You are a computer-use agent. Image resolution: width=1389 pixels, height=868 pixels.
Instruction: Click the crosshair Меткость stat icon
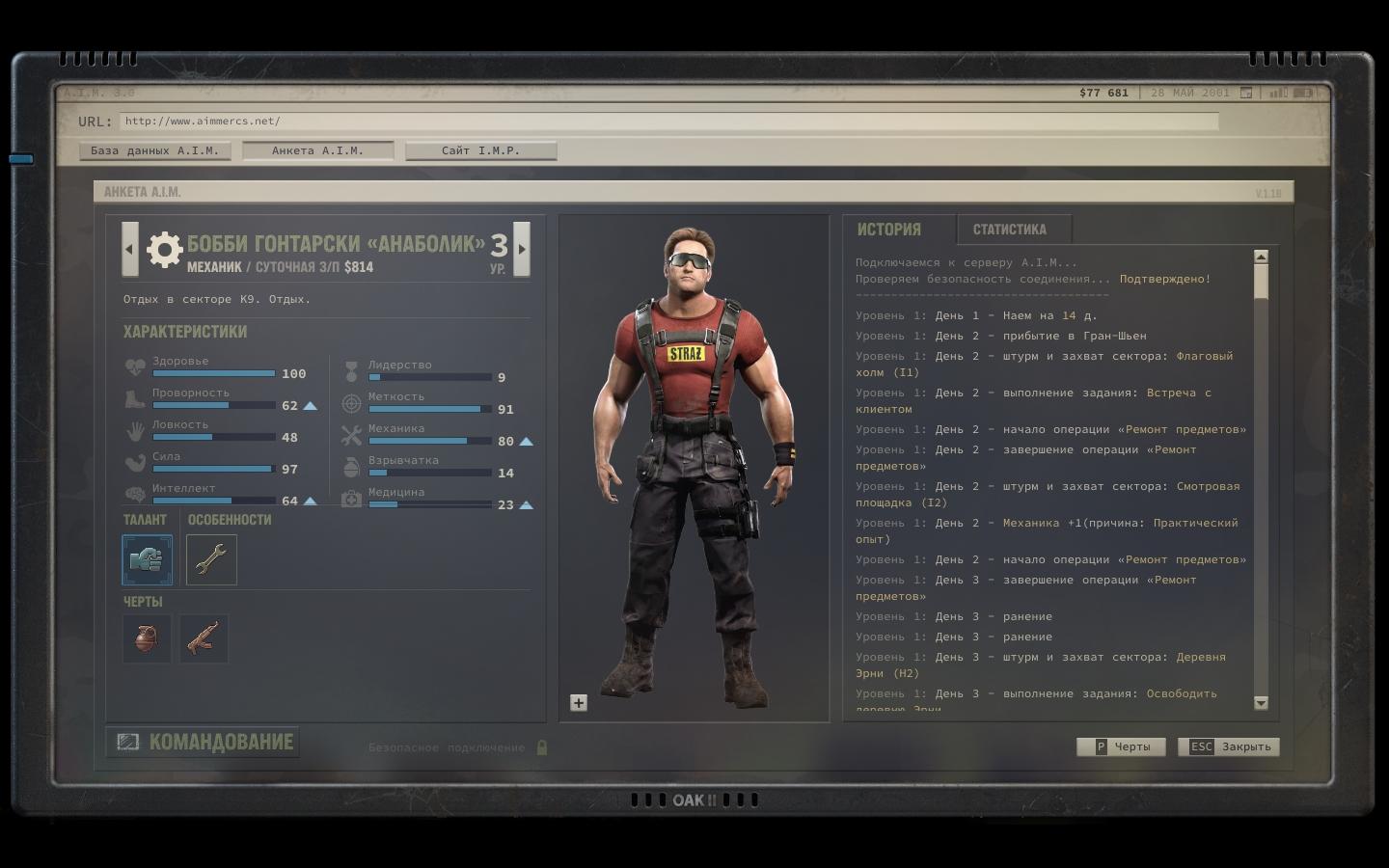pyautogui.click(x=351, y=404)
